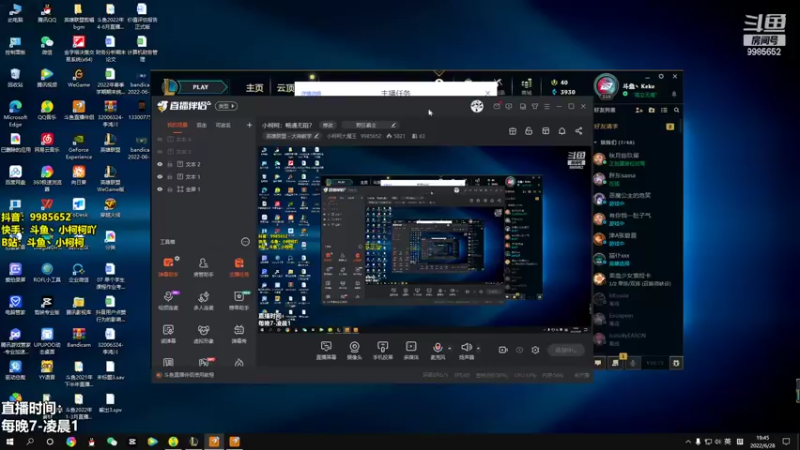This screenshot has height=450, width=800.
Task: Open Windows Start menu
Action: 10,441
